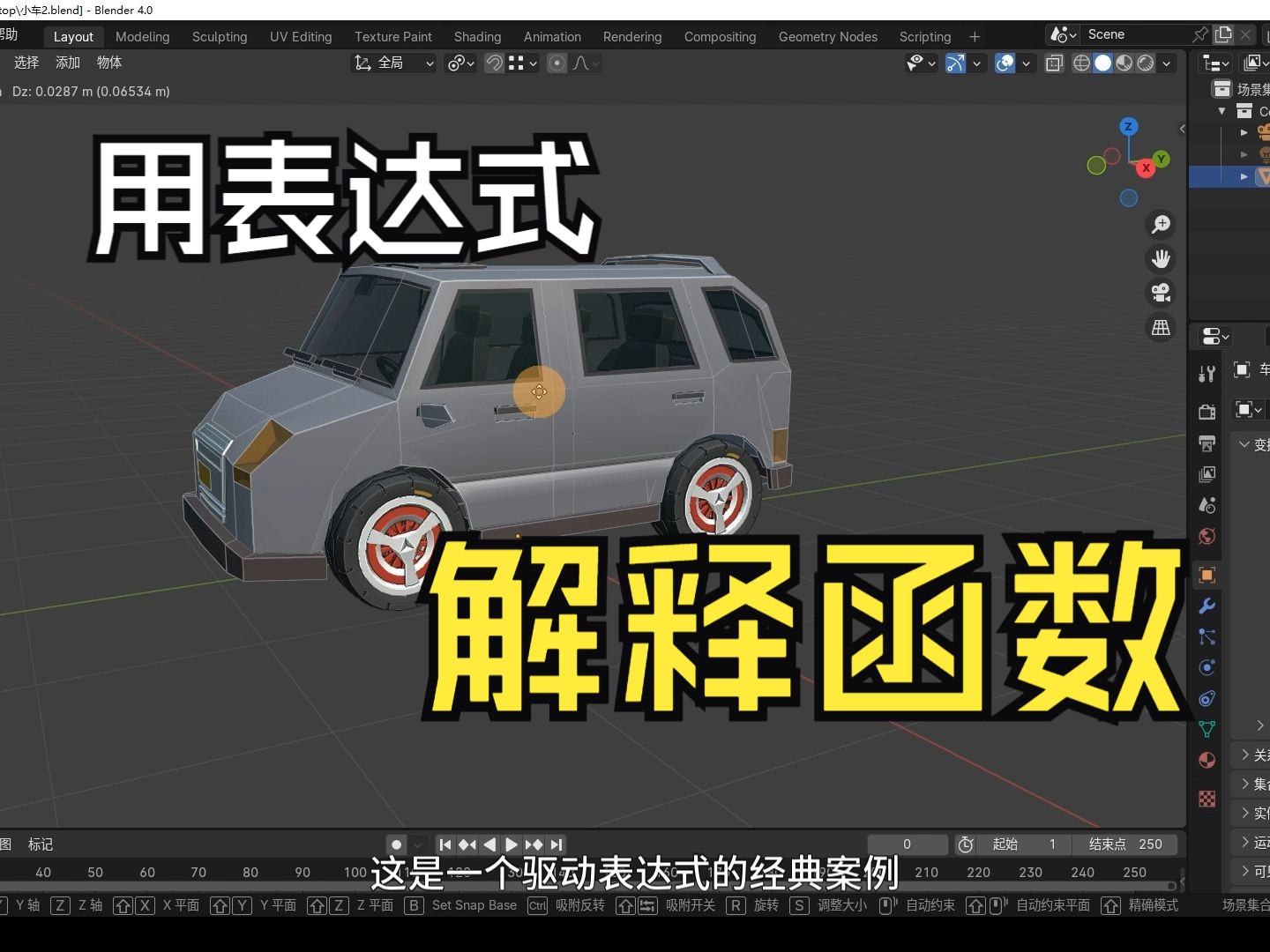
Task: Toggle snapping magnet icon
Action: point(494,63)
